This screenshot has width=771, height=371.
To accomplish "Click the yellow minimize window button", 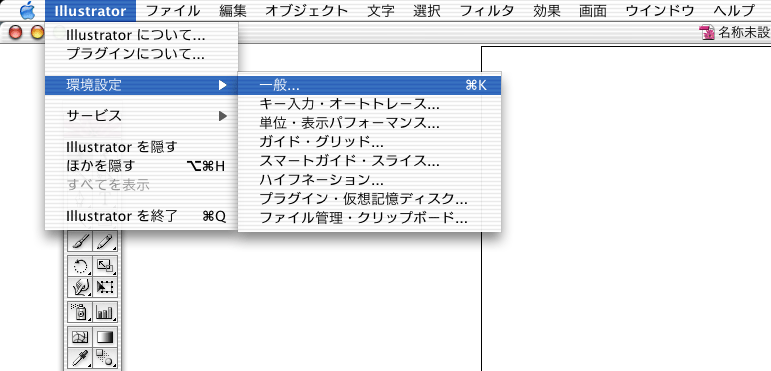I will click(x=37, y=33).
